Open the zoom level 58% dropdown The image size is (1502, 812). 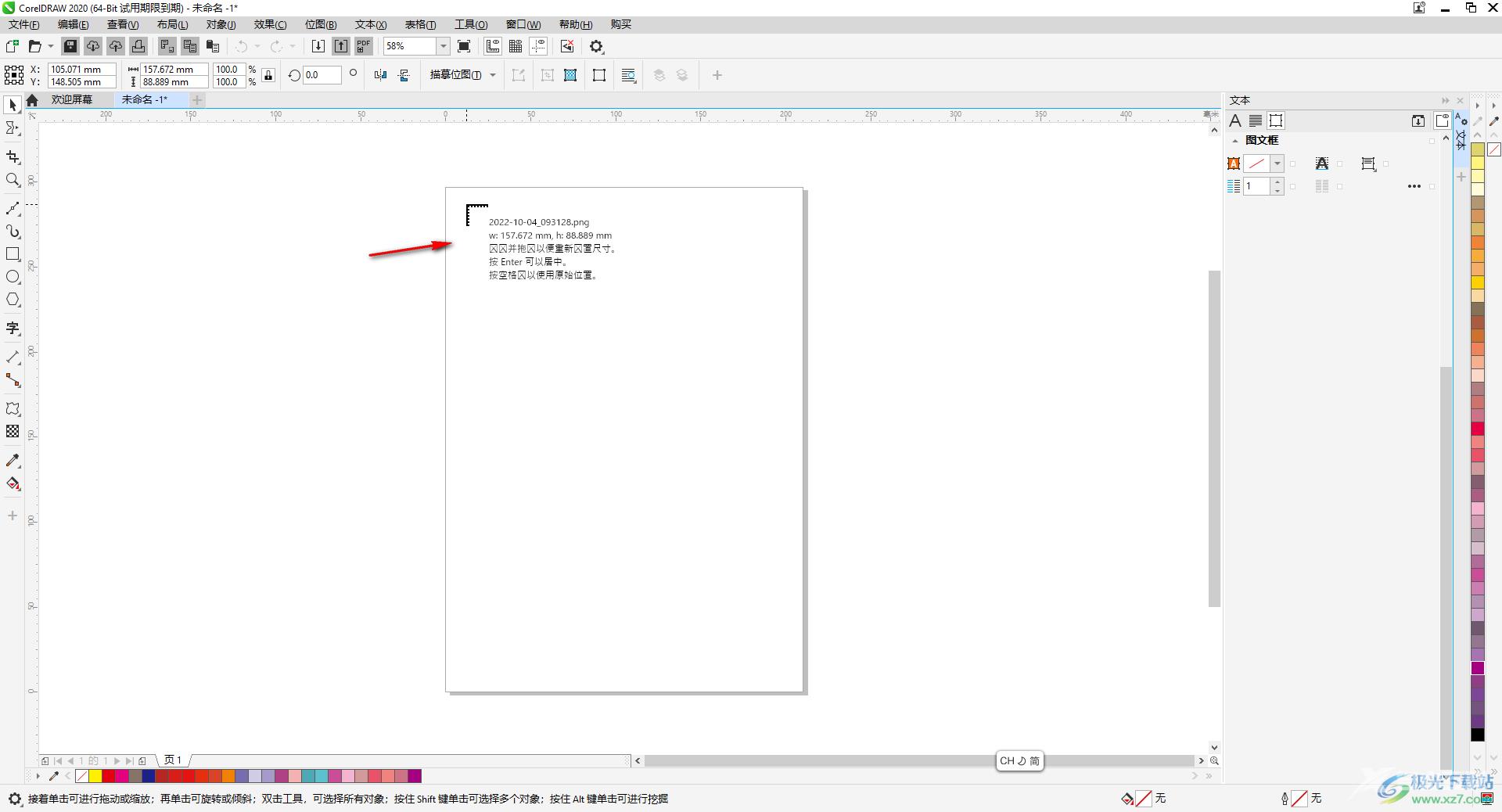click(x=443, y=46)
